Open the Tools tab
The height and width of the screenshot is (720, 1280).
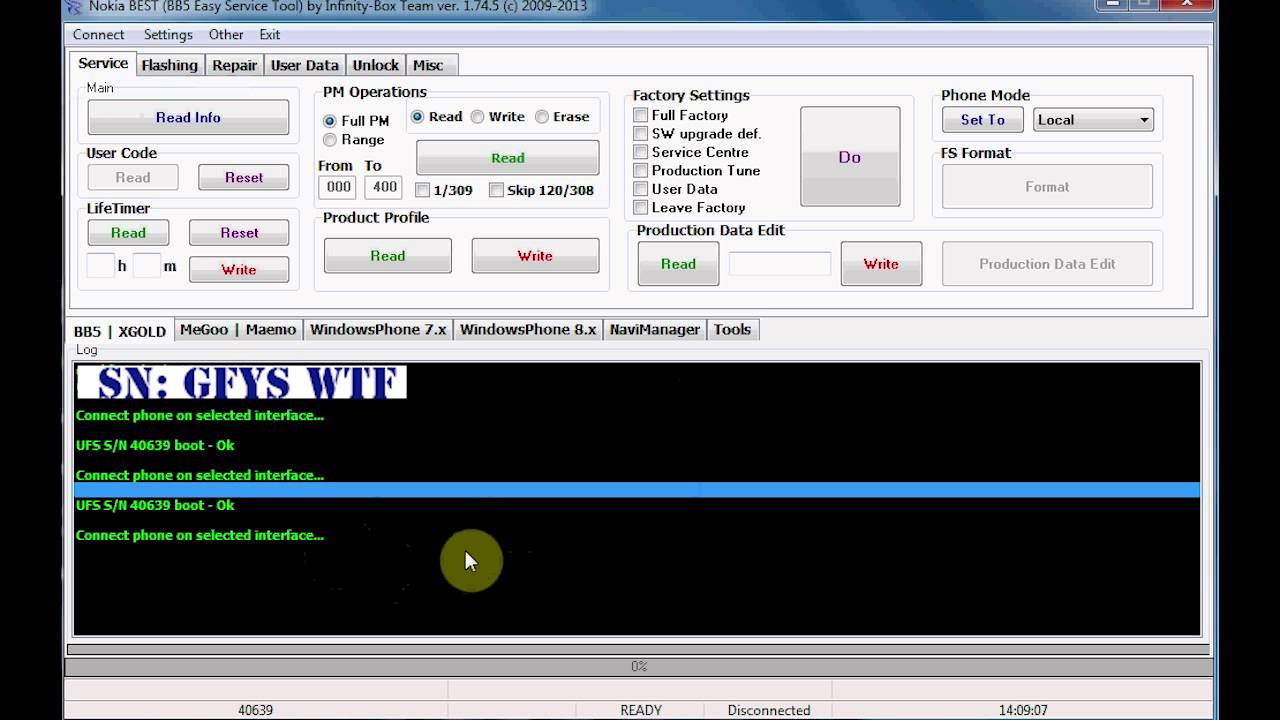coord(732,330)
